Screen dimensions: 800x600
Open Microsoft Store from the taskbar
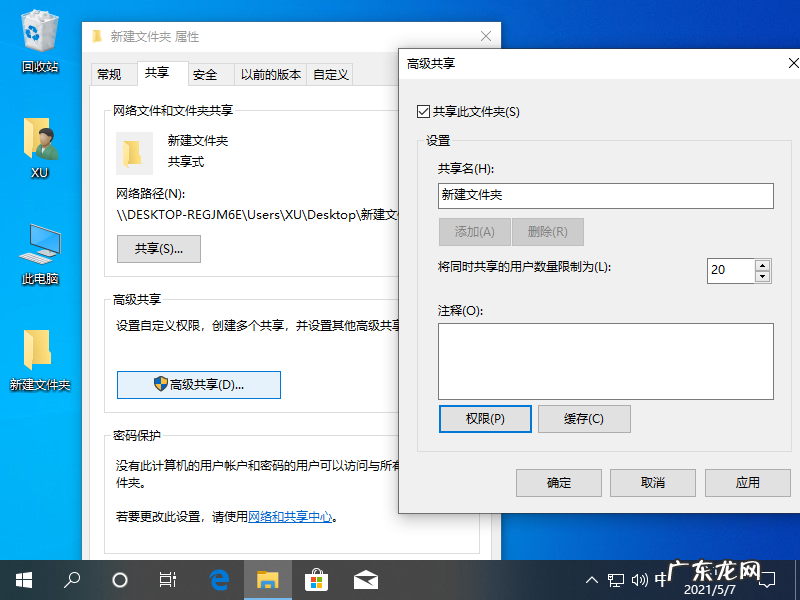pyautogui.click(x=316, y=580)
